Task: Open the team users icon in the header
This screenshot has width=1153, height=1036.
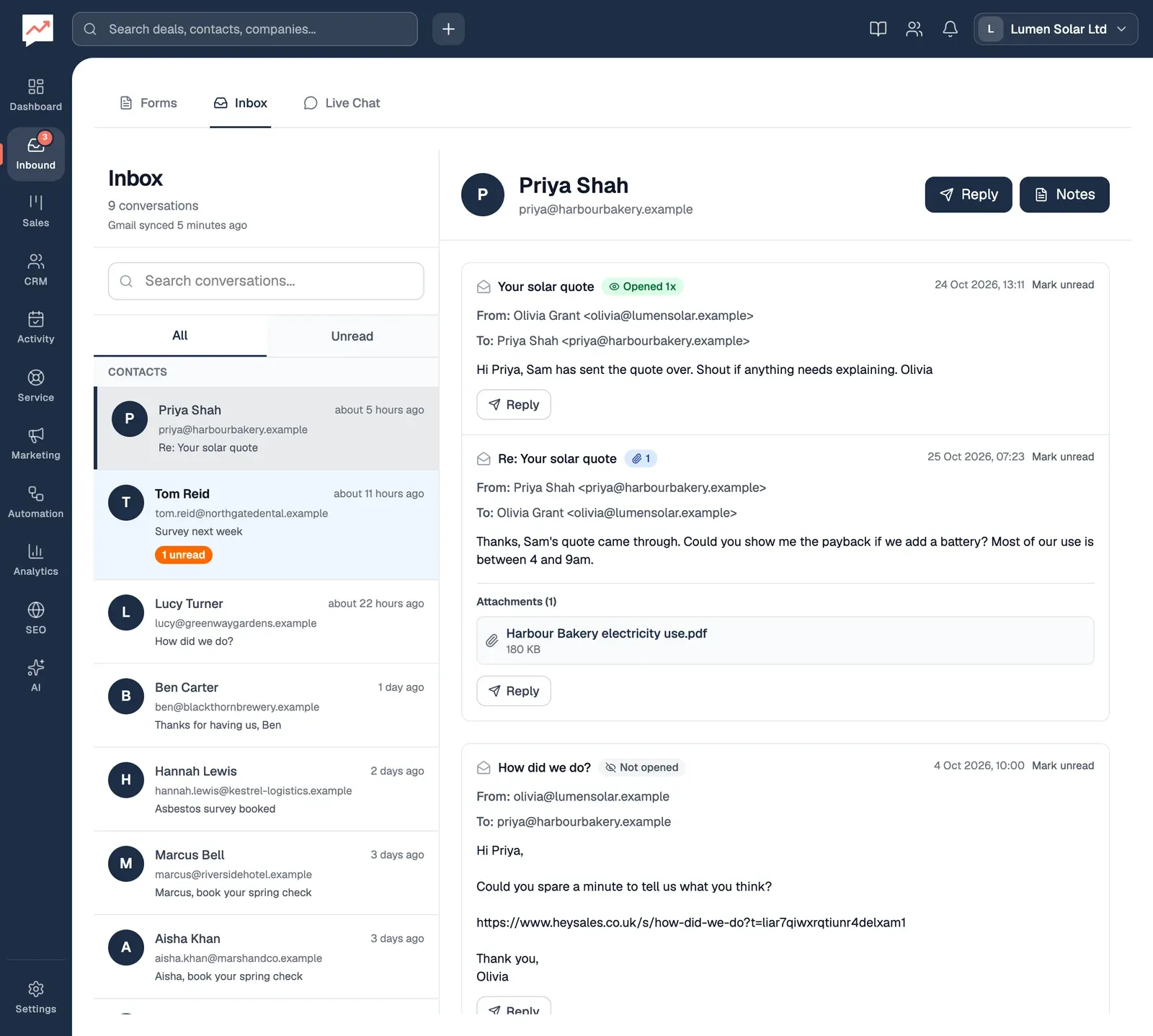Action: pos(914,29)
